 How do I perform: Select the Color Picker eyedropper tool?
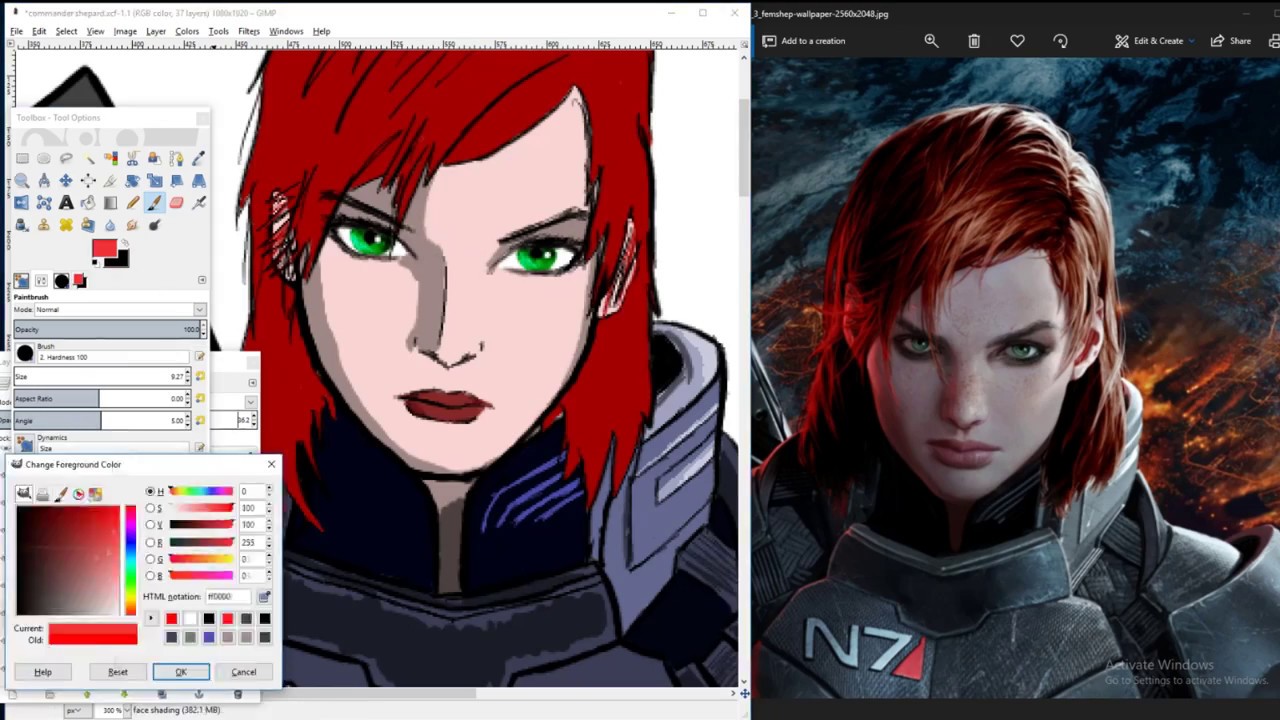(199, 158)
